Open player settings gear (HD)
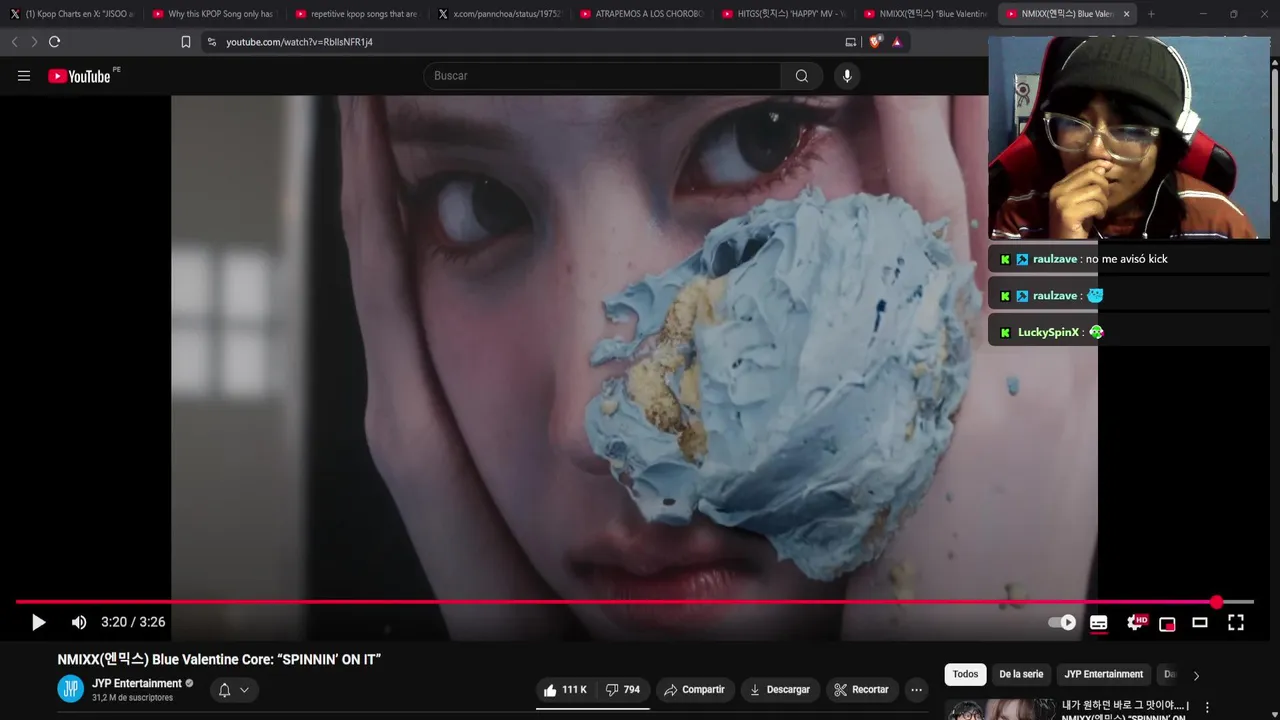The width and height of the screenshot is (1280, 720). [1135, 622]
